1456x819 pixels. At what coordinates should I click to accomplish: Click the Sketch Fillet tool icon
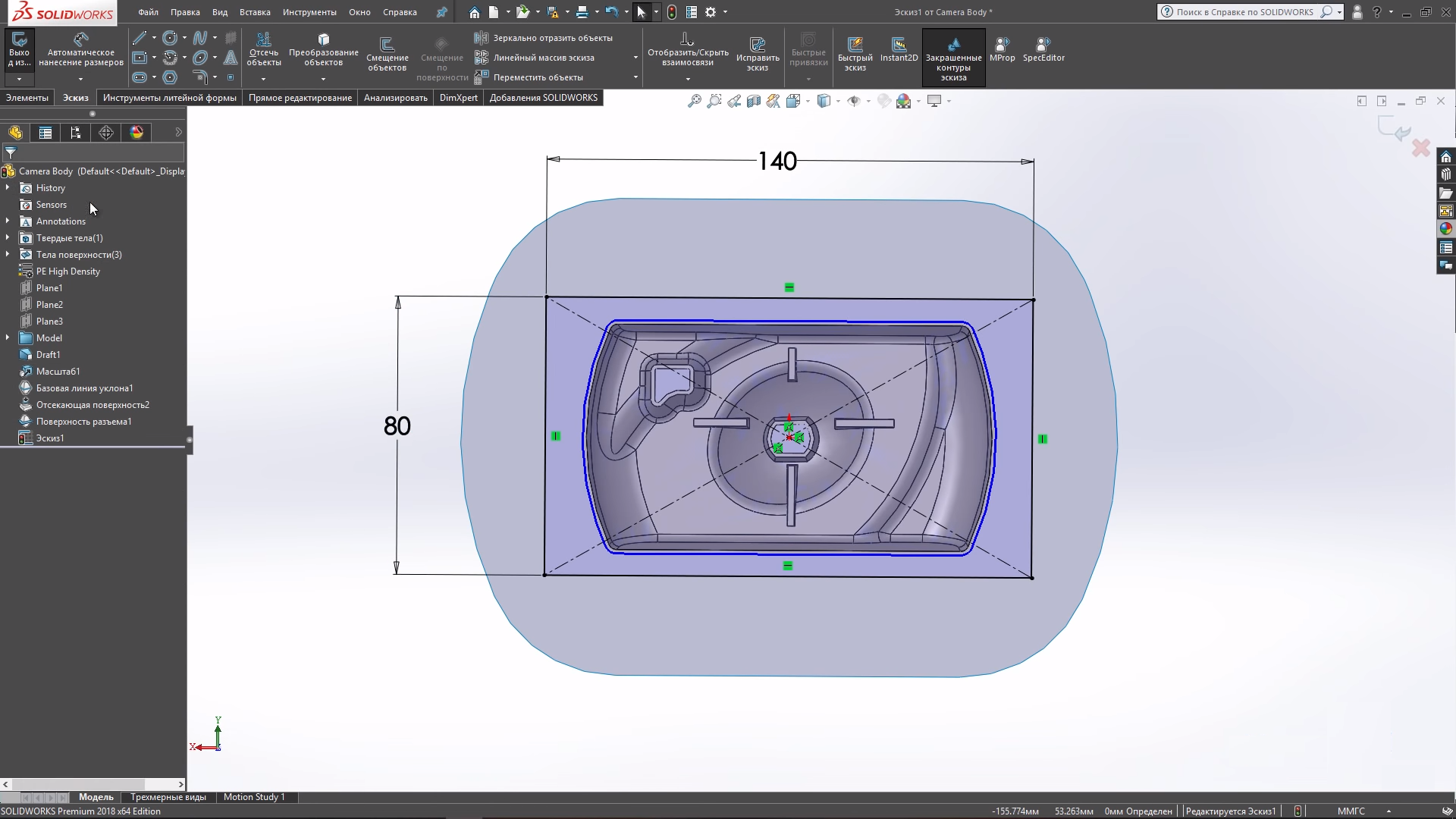coord(200,77)
